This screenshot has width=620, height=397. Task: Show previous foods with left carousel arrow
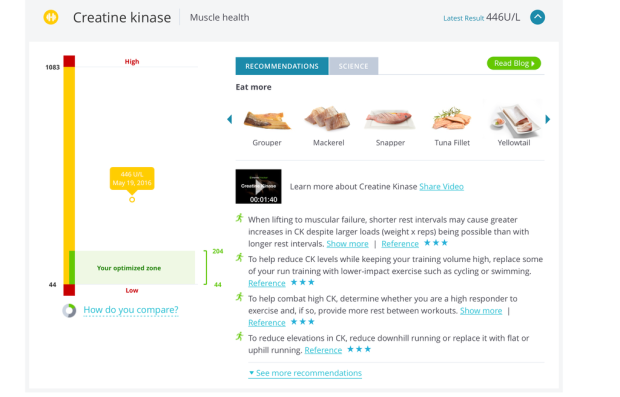coord(229,119)
